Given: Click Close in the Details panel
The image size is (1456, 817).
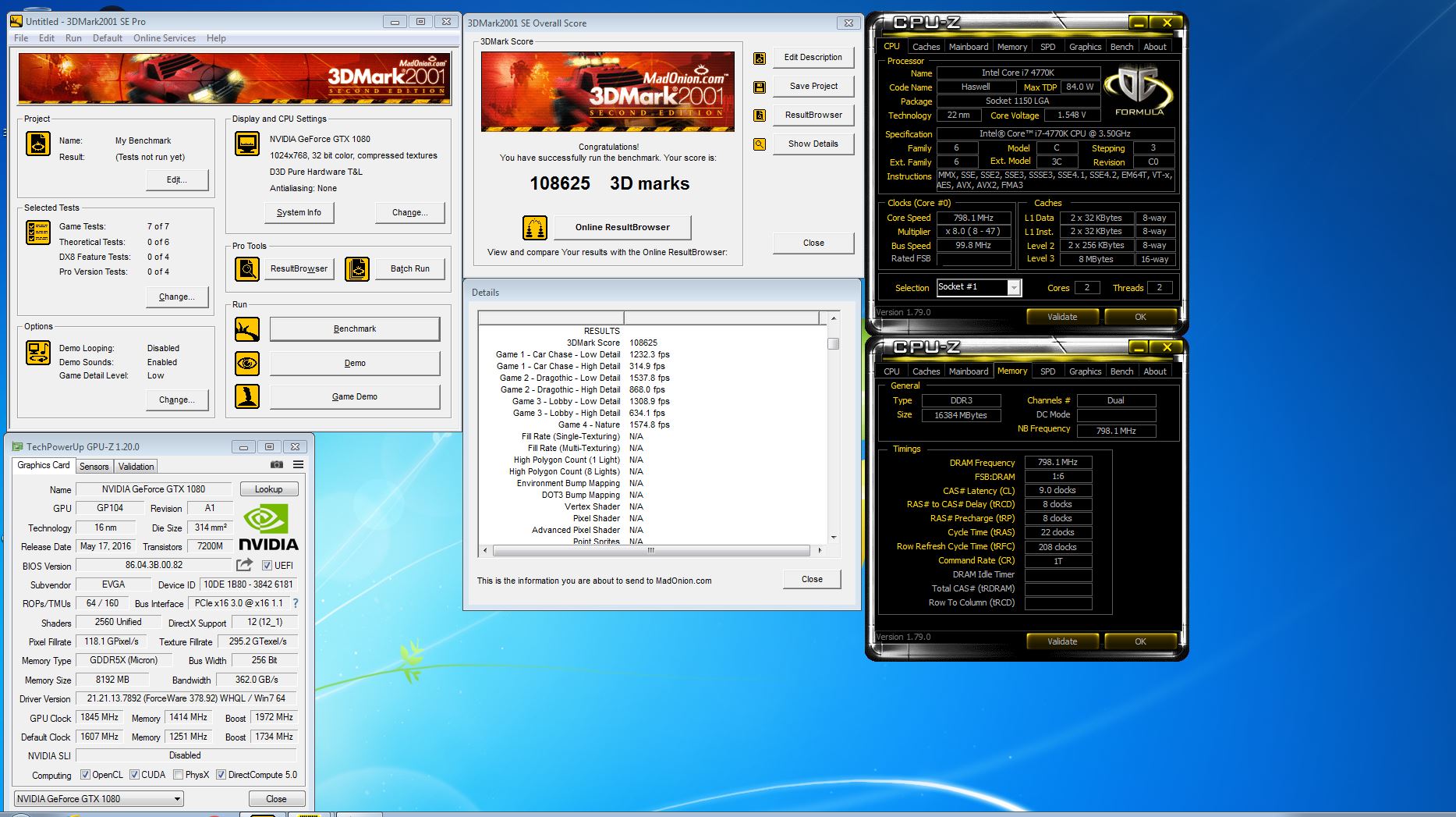Looking at the screenshot, I should tap(812, 580).
